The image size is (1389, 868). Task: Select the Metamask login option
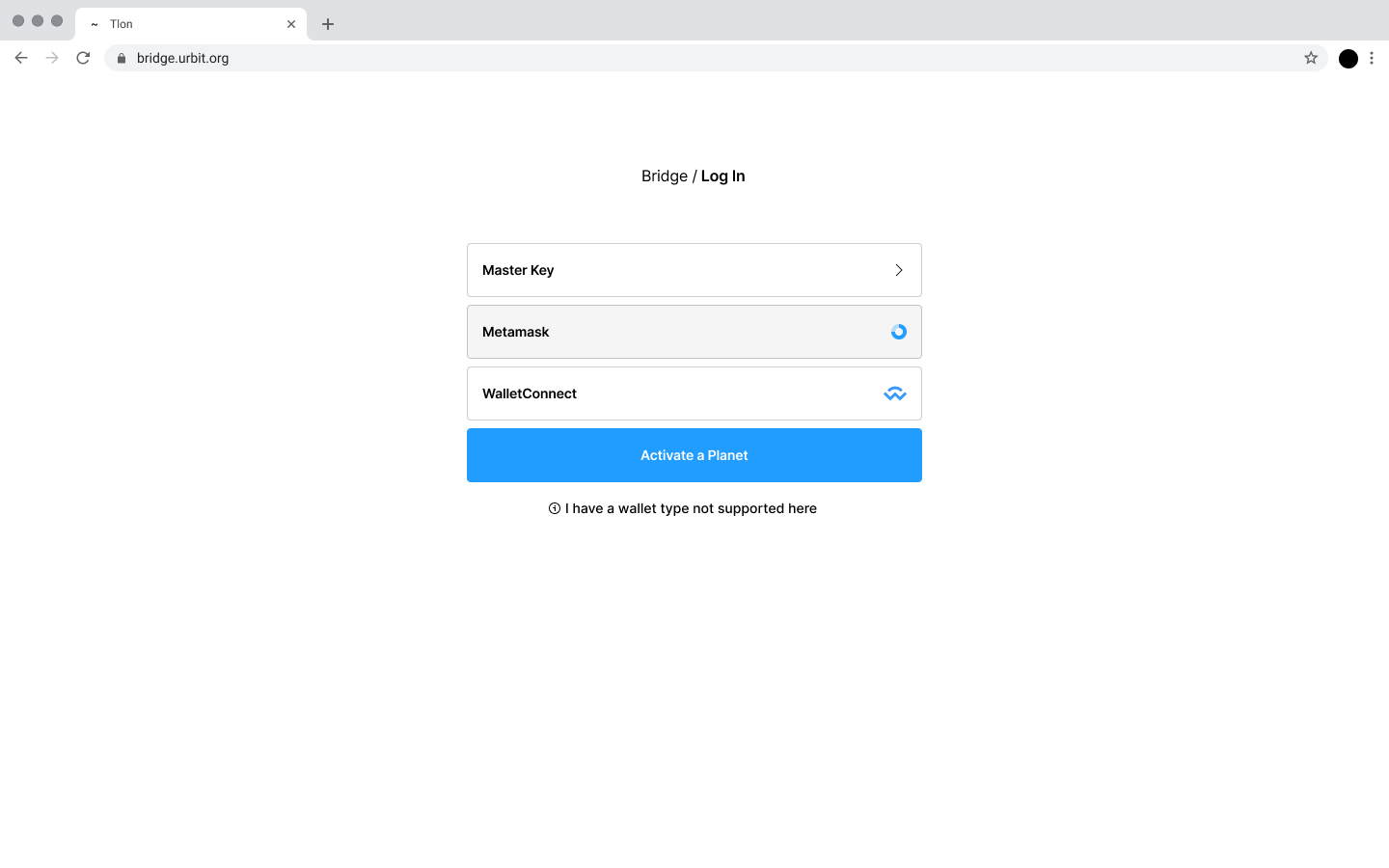coord(694,331)
